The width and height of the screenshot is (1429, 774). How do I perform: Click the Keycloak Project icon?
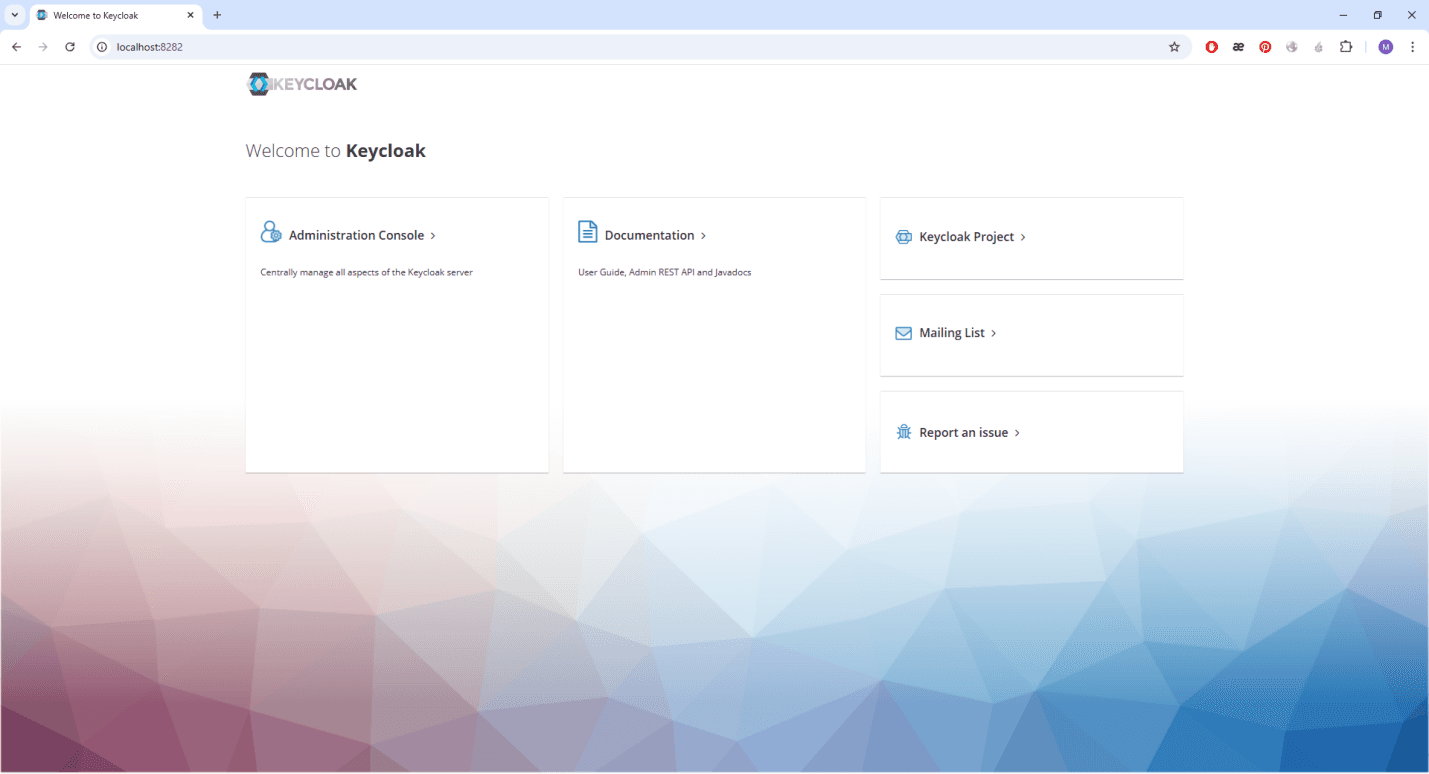[x=903, y=237]
